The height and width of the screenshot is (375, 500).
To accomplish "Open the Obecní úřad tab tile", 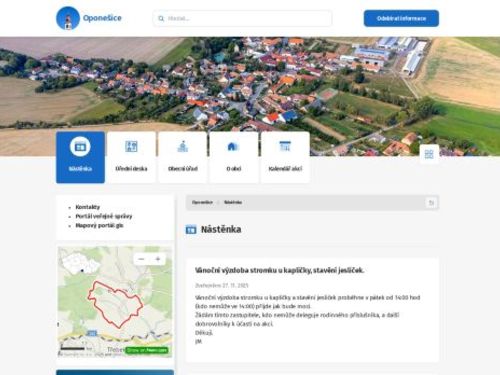I will [x=183, y=157].
